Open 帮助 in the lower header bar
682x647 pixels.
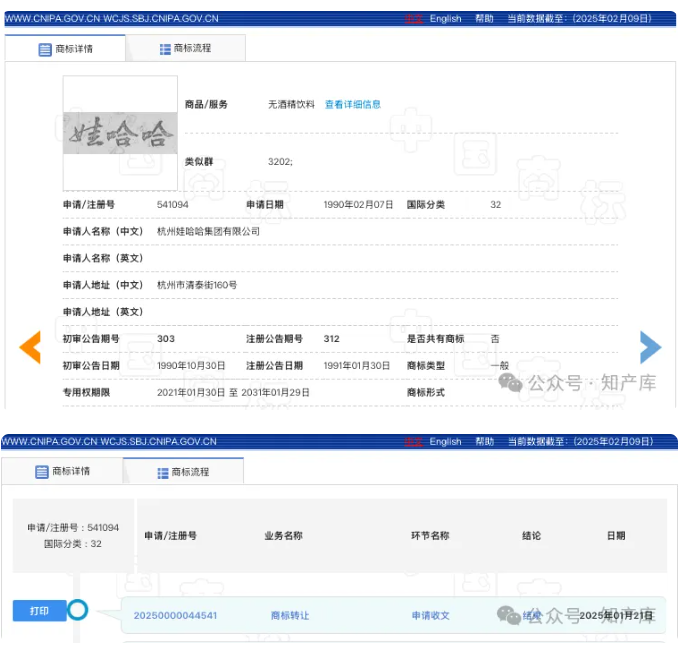pos(484,441)
